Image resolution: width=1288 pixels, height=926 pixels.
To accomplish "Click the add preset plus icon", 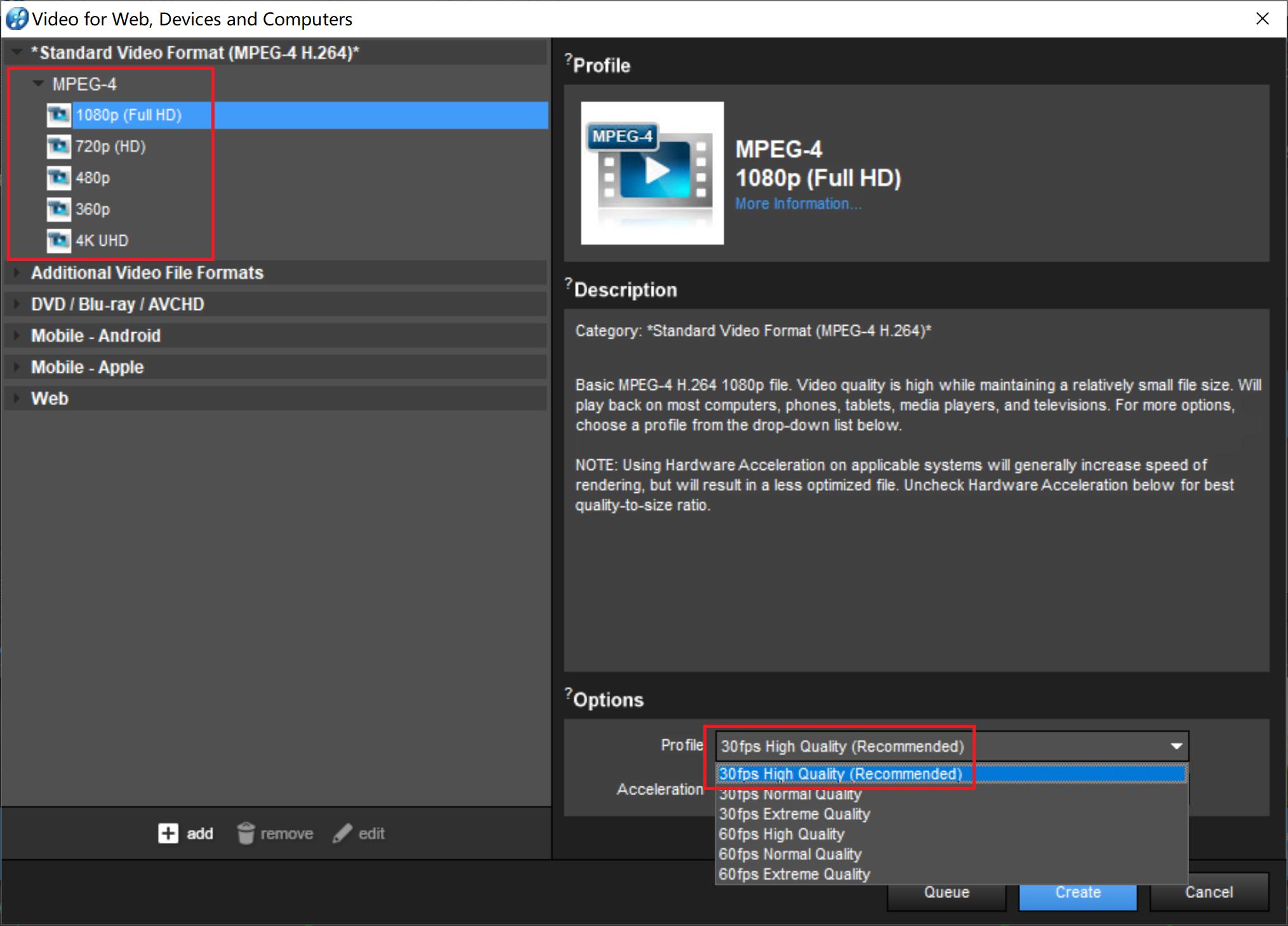I will [168, 833].
